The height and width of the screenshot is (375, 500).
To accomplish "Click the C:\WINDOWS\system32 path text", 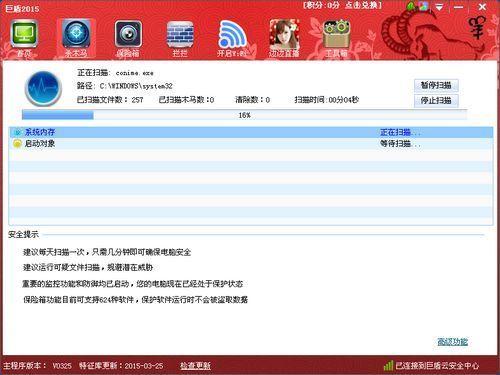I will point(136,86).
